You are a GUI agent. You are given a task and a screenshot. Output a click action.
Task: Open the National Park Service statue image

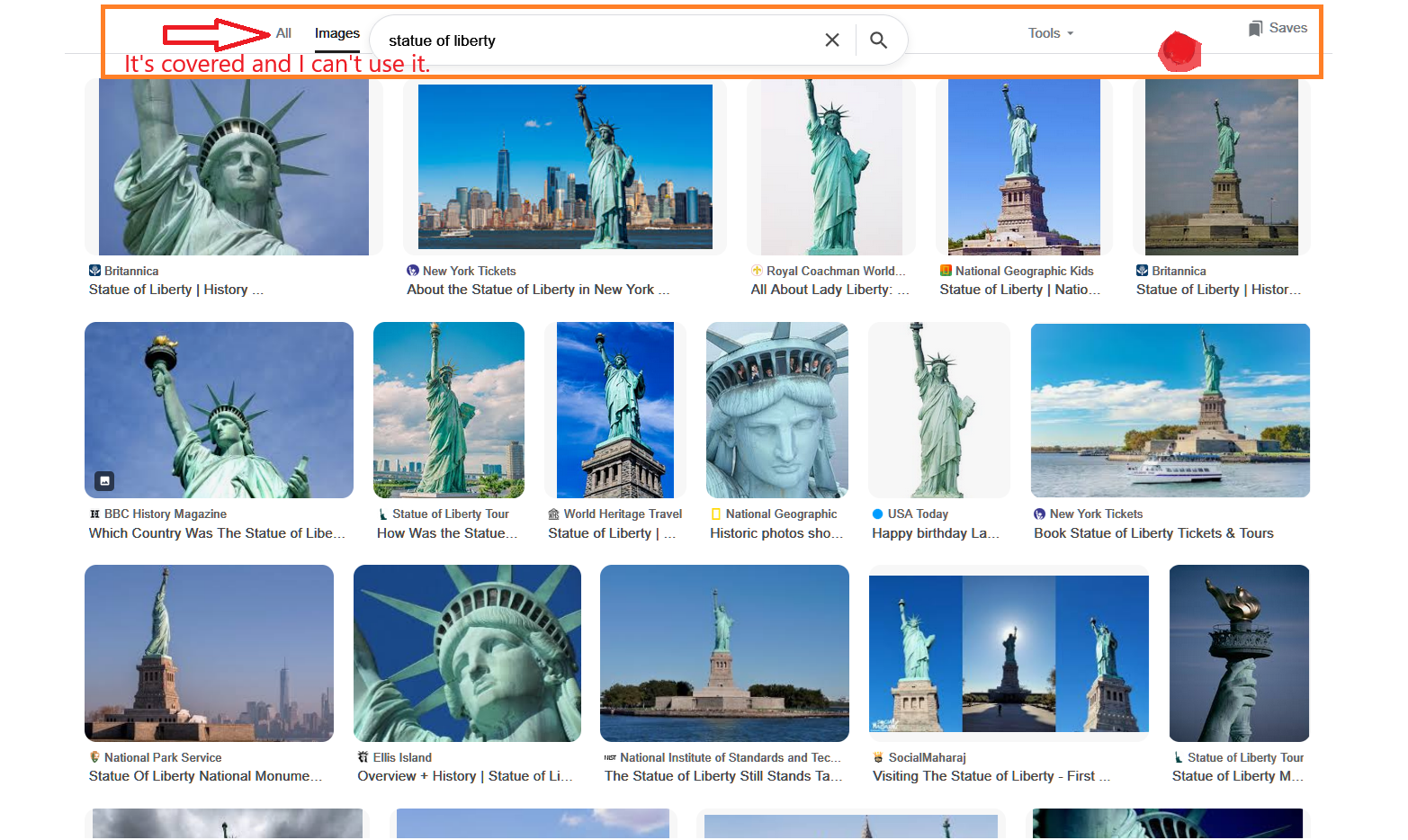(209, 653)
